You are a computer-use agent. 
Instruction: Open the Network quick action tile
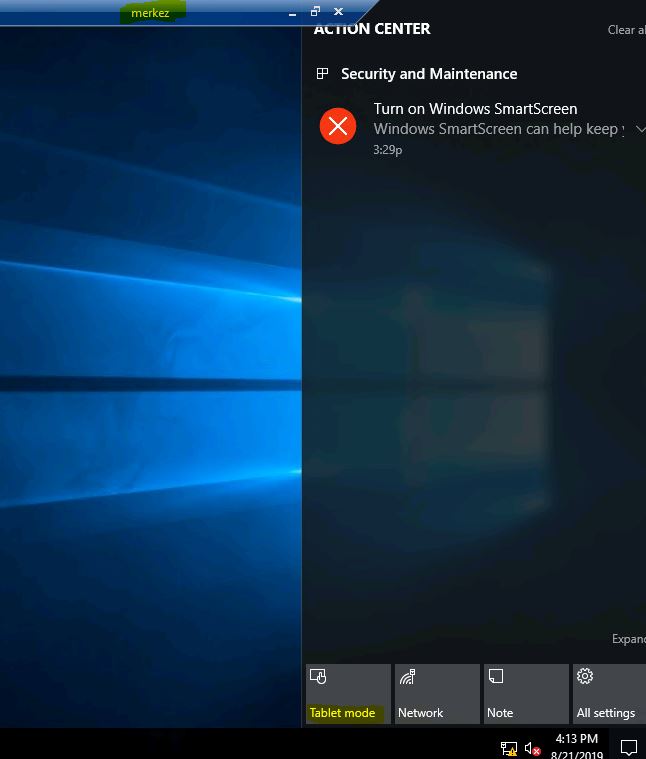437,694
